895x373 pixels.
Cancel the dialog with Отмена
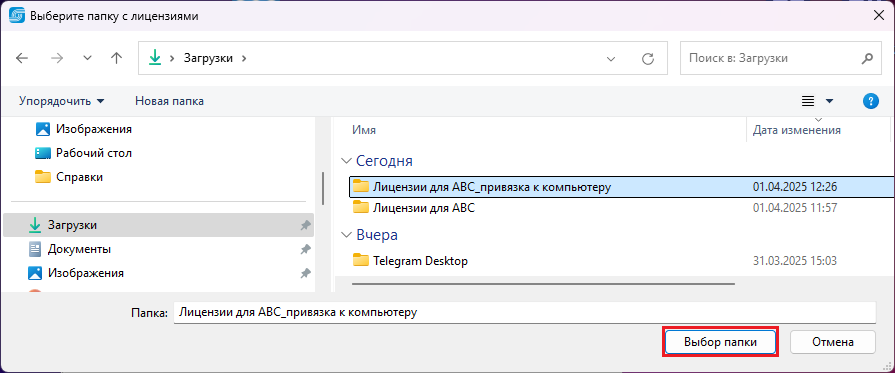(x=833, y=342)
